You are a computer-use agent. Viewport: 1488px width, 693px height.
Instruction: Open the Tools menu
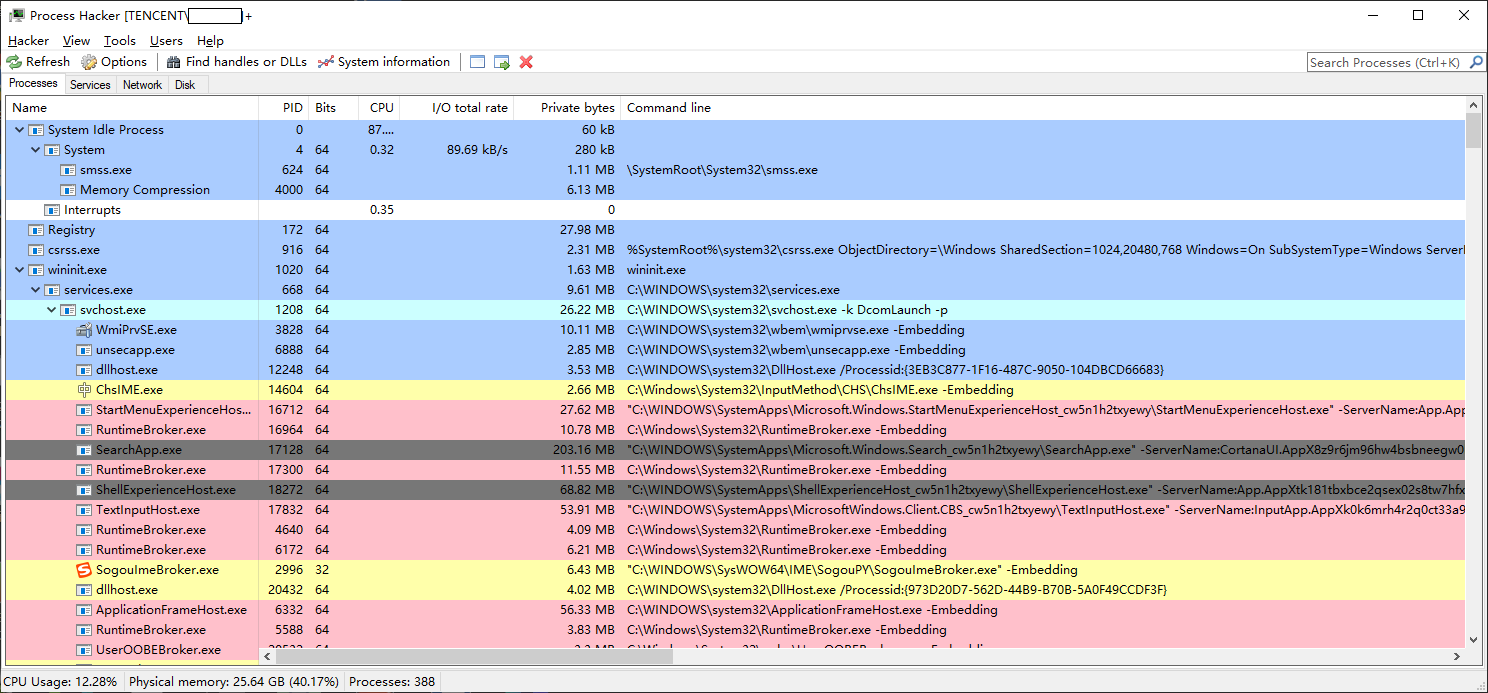point(119,40)
